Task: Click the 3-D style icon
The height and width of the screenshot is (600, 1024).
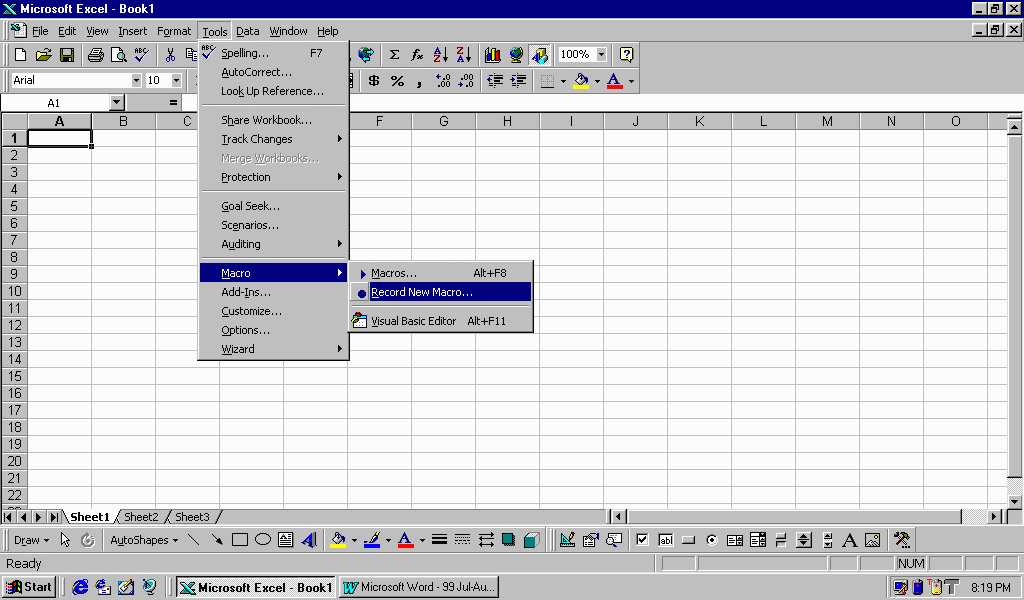Action: click(532, 540)
